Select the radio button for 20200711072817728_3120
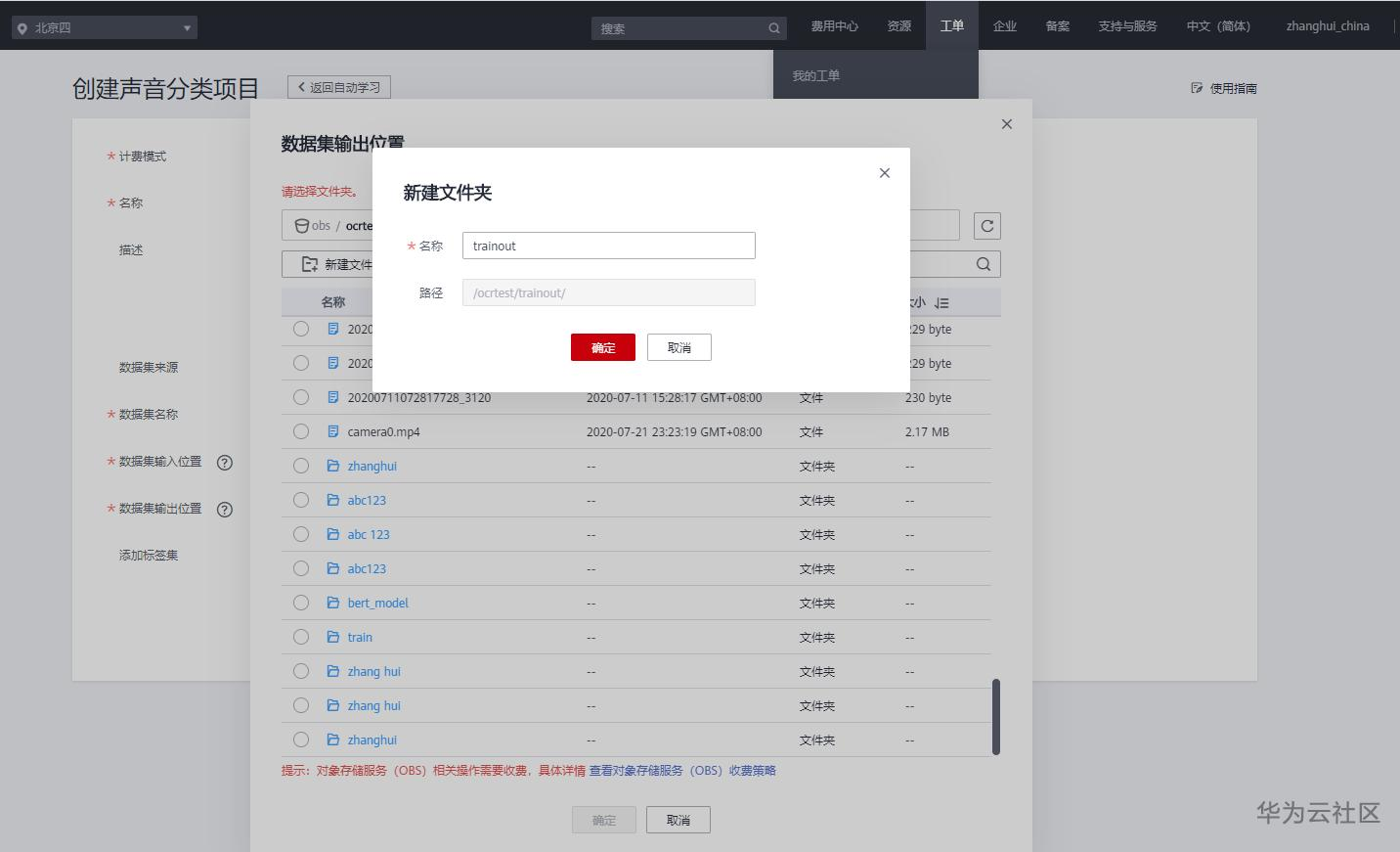This screenshot has height=852, width=1400. pos(301,397)
